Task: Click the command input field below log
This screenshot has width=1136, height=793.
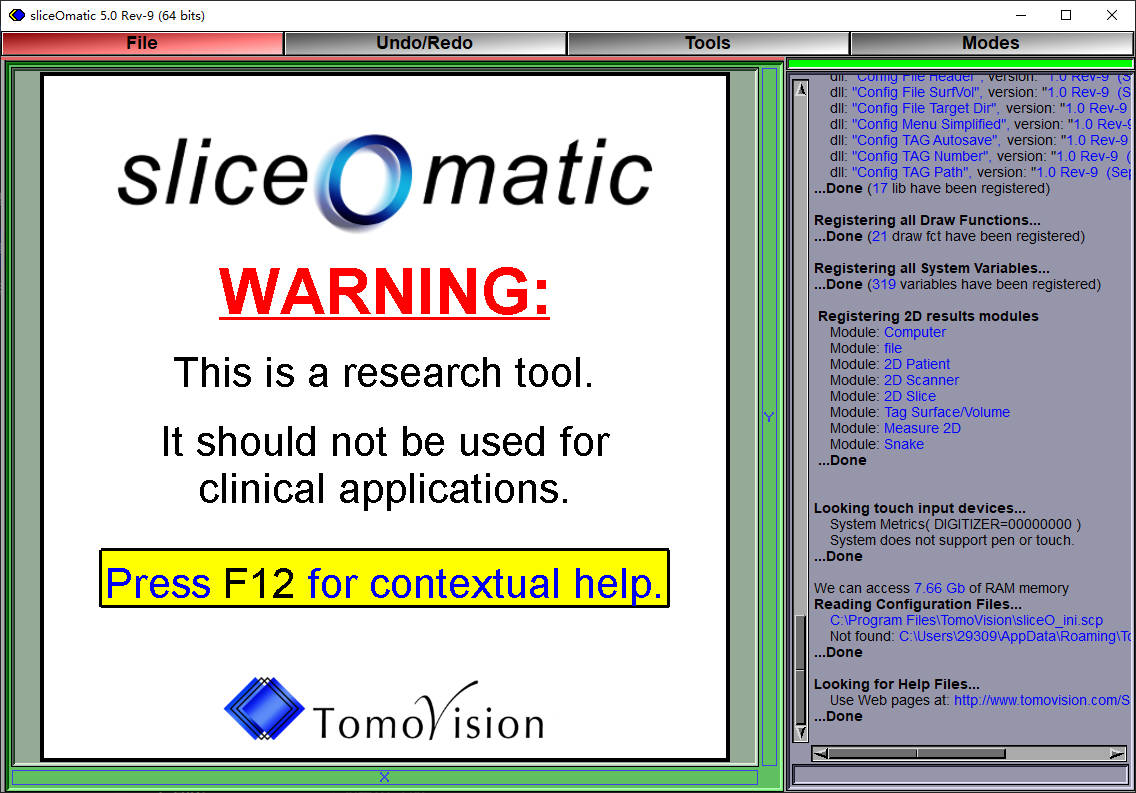Action: [959, 775]
